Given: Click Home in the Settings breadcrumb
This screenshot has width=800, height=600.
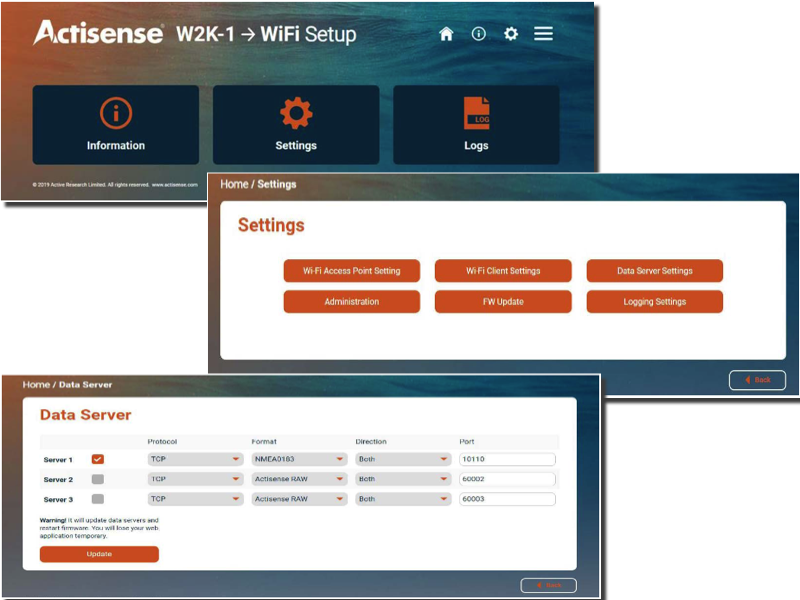Looking at the screenshot, I should (x=234, y=184).
